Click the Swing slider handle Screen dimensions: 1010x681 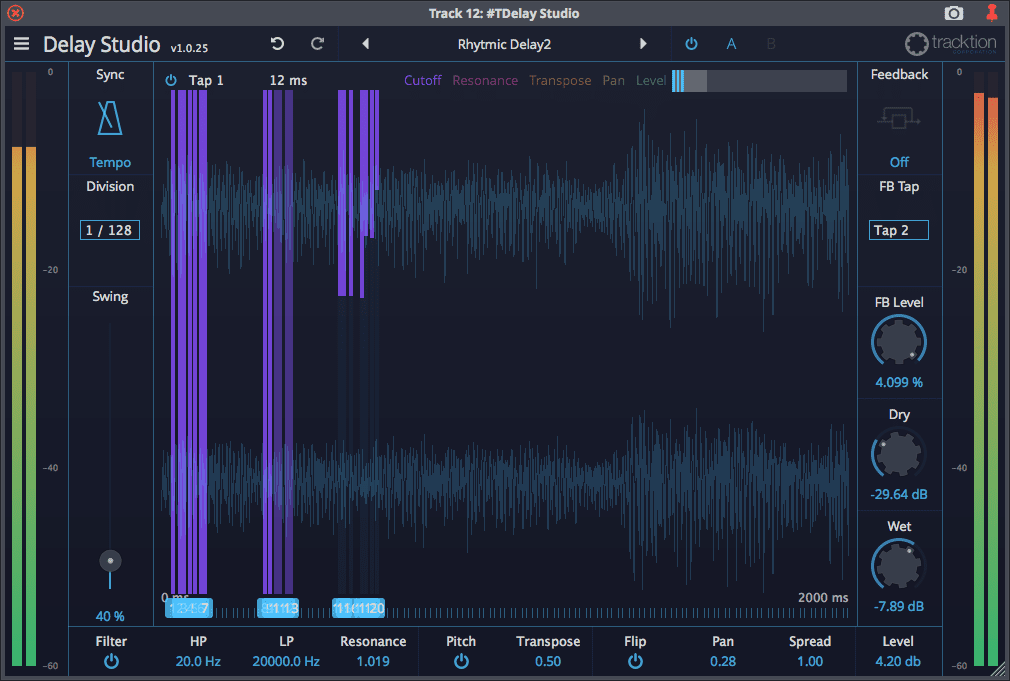111,561
